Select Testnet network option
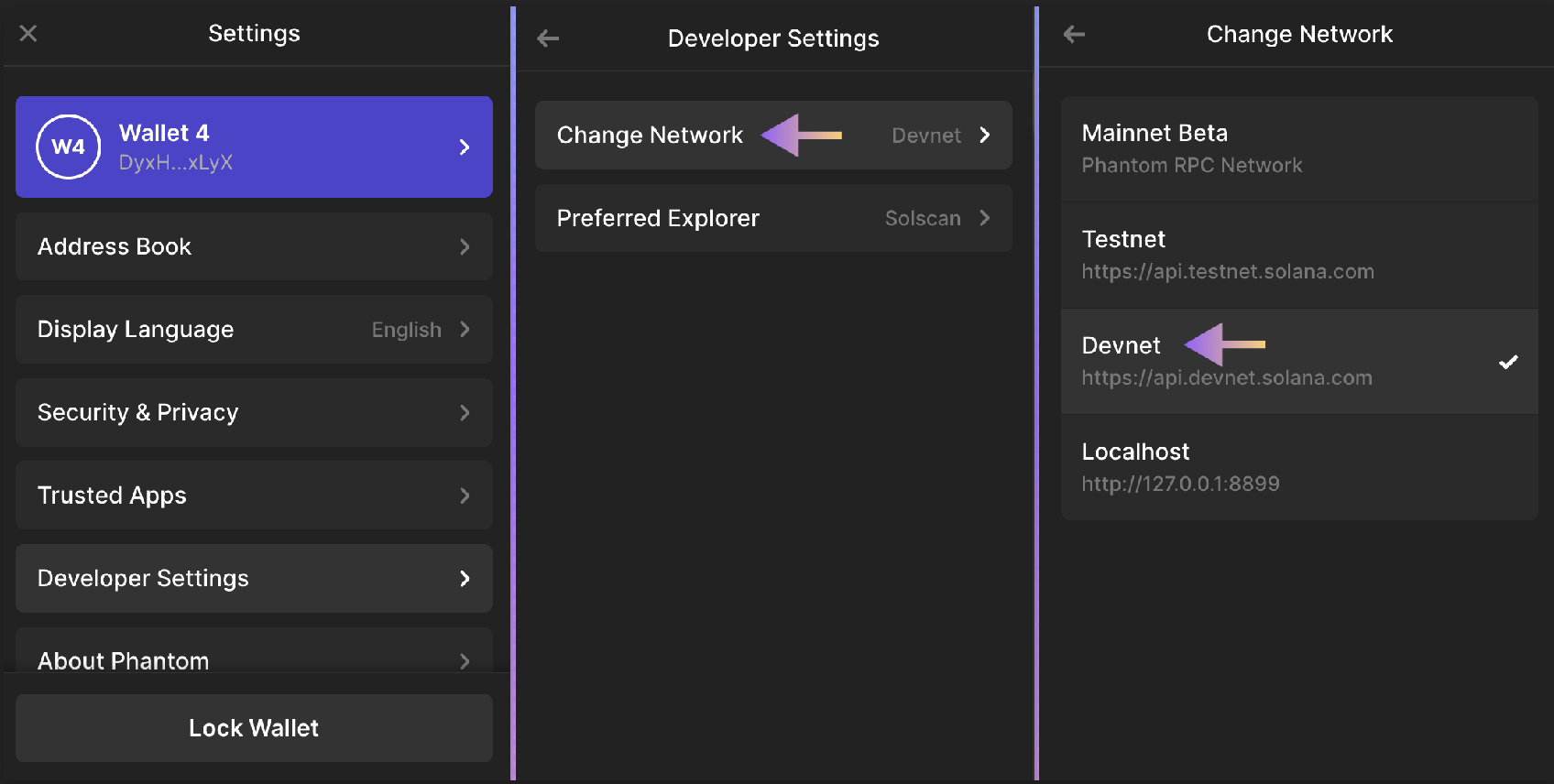The width and height of the screenshot is (1554, 784). click(1298, 255)
